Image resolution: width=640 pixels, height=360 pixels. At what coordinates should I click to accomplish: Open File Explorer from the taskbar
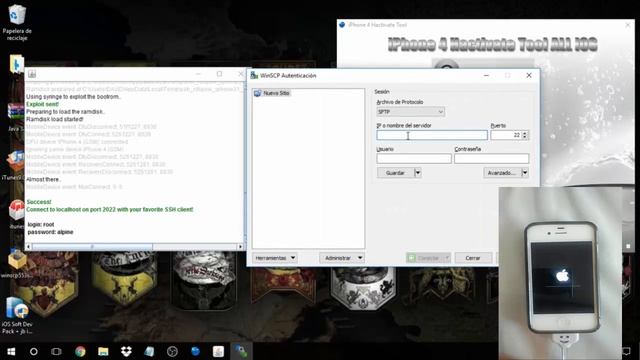(x=103, y=351)
